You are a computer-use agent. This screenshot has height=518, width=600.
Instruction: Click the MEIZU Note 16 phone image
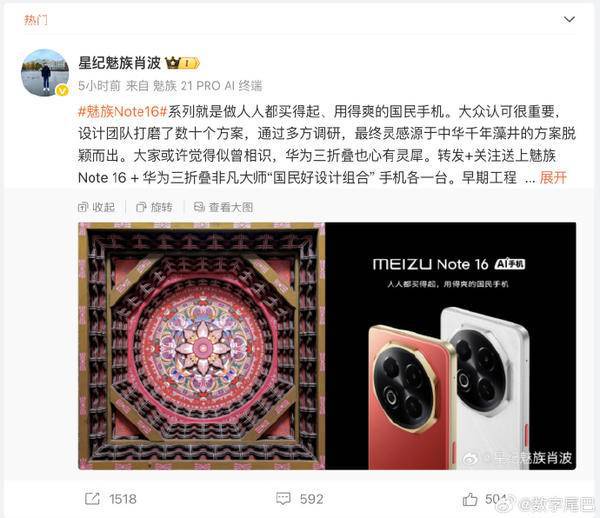click(x=450, y=346)
